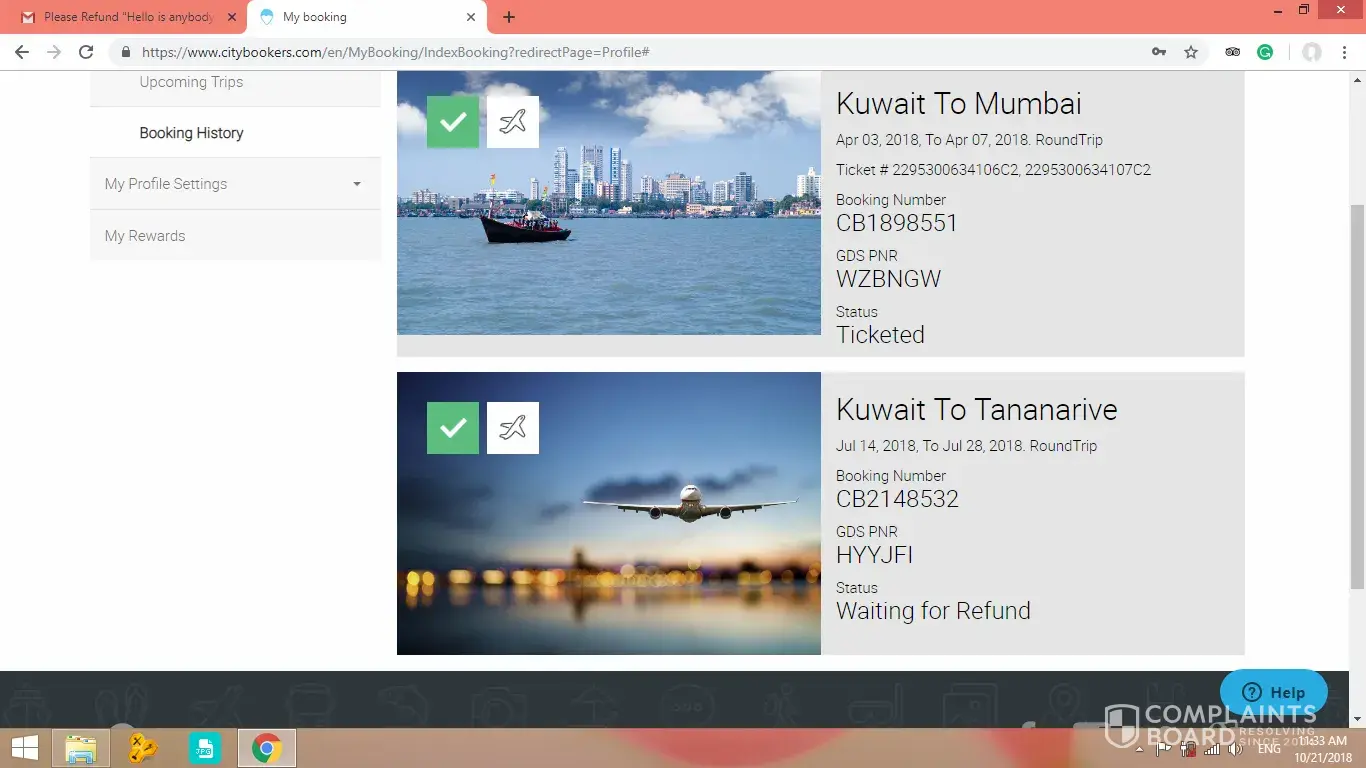Image resolution: width=1366 pixels, height=768 pixels.
Task: Show hidden system tray icons
Action: tap(1139, 748)
